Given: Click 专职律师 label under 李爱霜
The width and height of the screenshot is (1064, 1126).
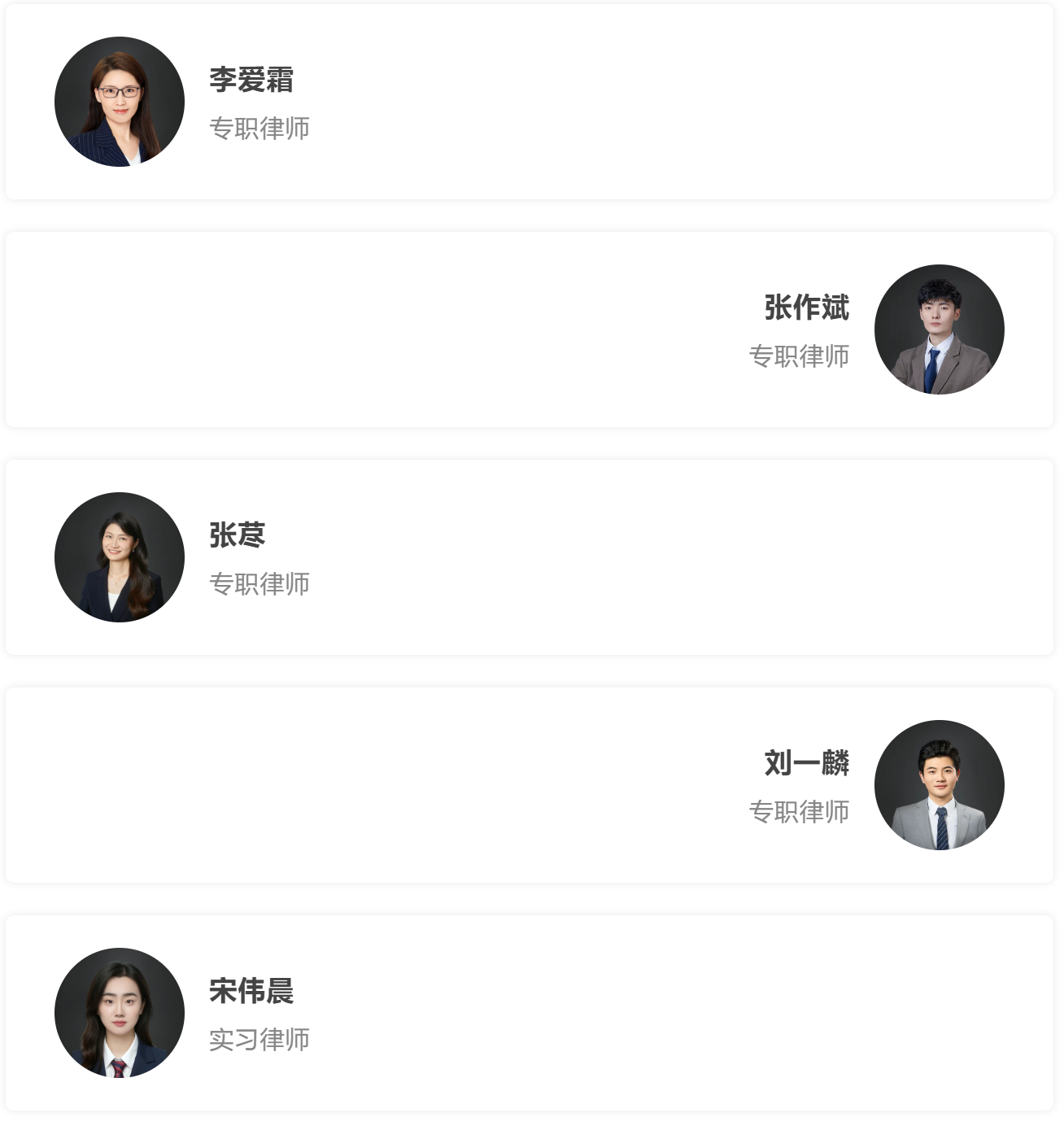Looking at the screenshot, I should point(259,129).
